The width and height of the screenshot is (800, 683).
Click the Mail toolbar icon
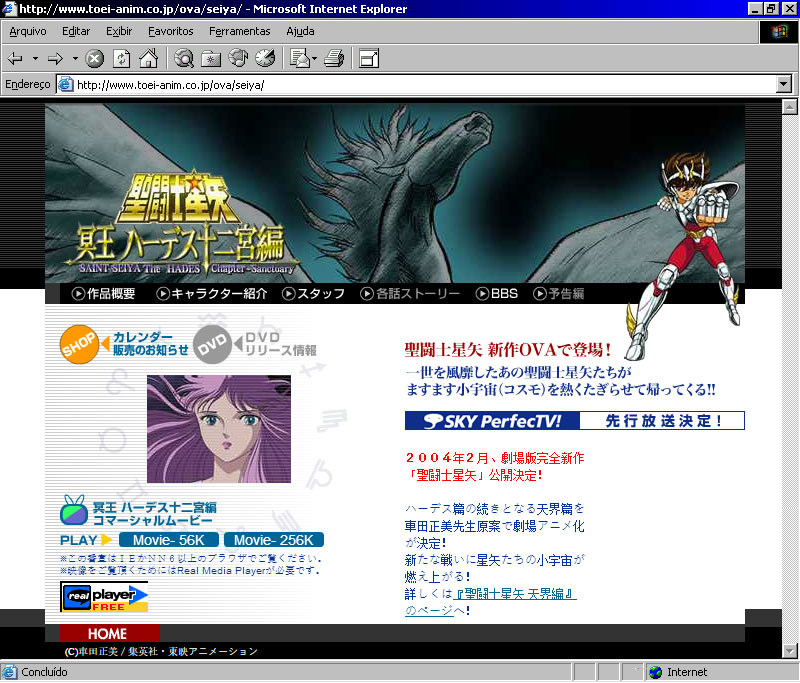pyautogui.click(x=300, y=59)
